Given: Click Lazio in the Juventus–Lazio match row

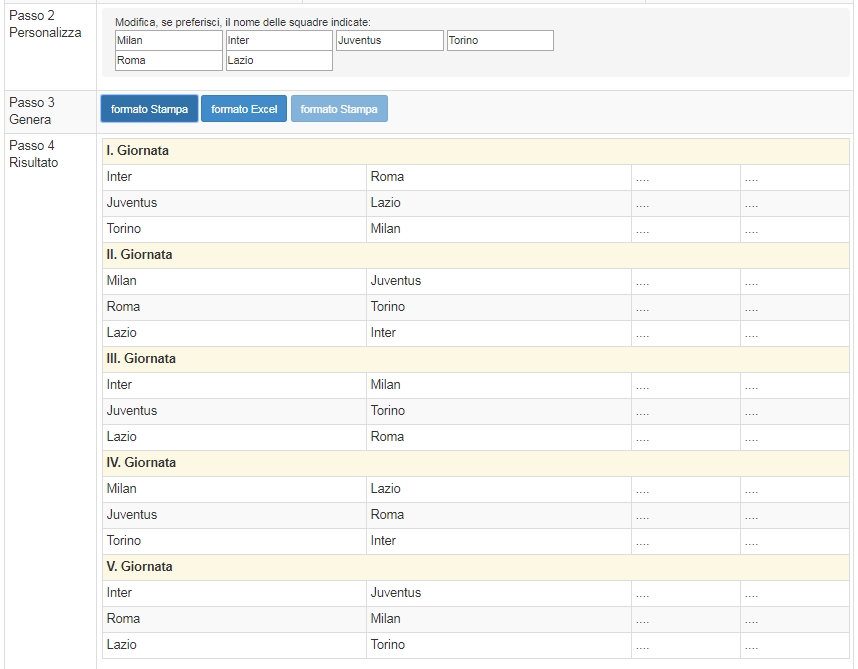Looking at the screenshot, I should [386, 203].
